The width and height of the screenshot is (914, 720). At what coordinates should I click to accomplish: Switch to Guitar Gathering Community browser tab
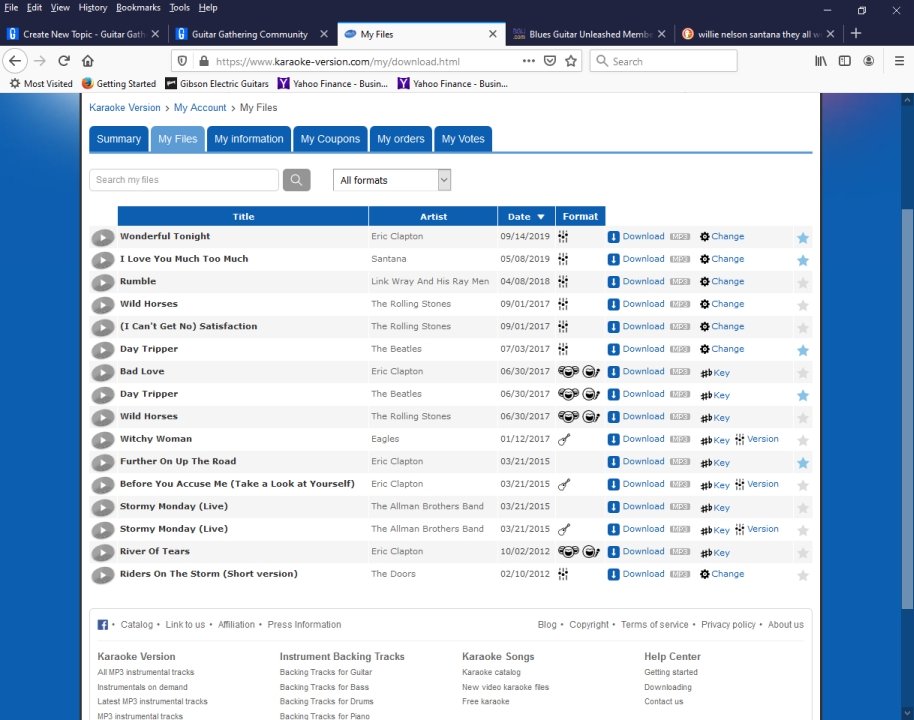click(253, 34)
